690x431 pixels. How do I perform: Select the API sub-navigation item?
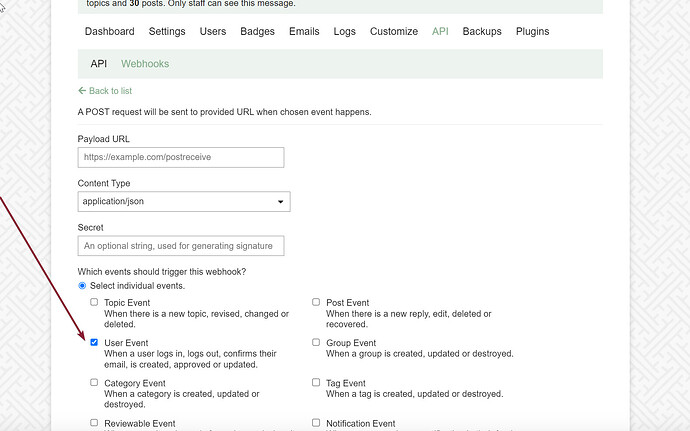(99, 64)
